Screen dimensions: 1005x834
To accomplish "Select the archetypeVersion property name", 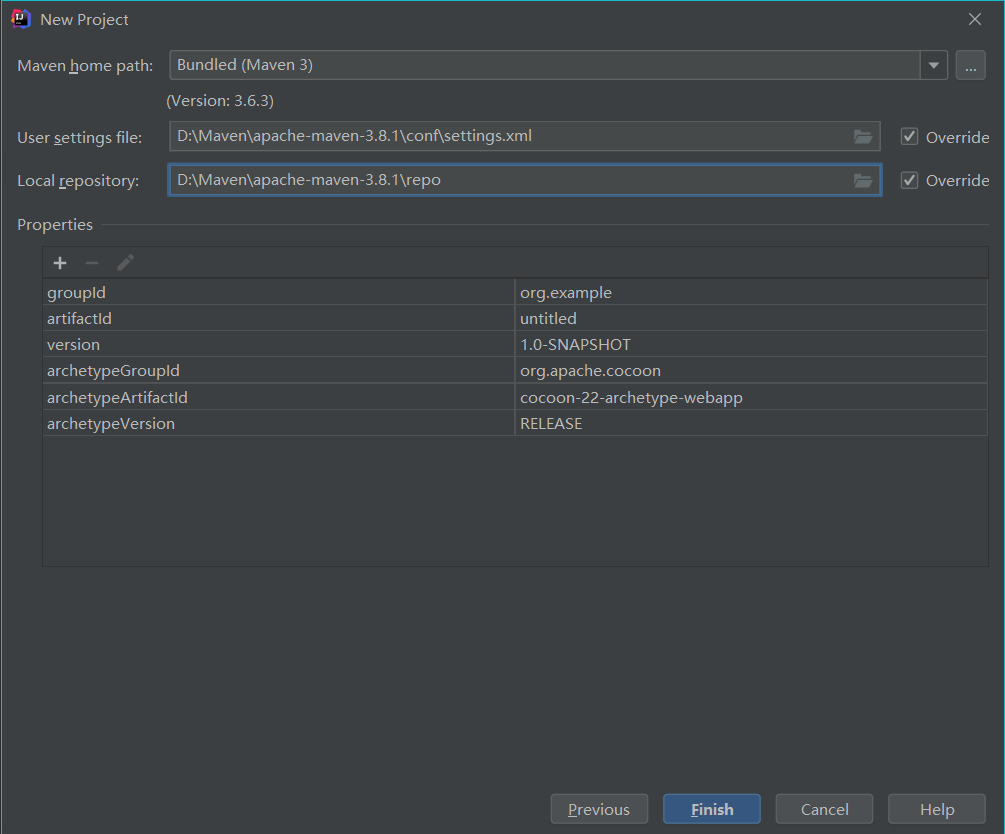I will pyautogui.click(x=110, y=424).
